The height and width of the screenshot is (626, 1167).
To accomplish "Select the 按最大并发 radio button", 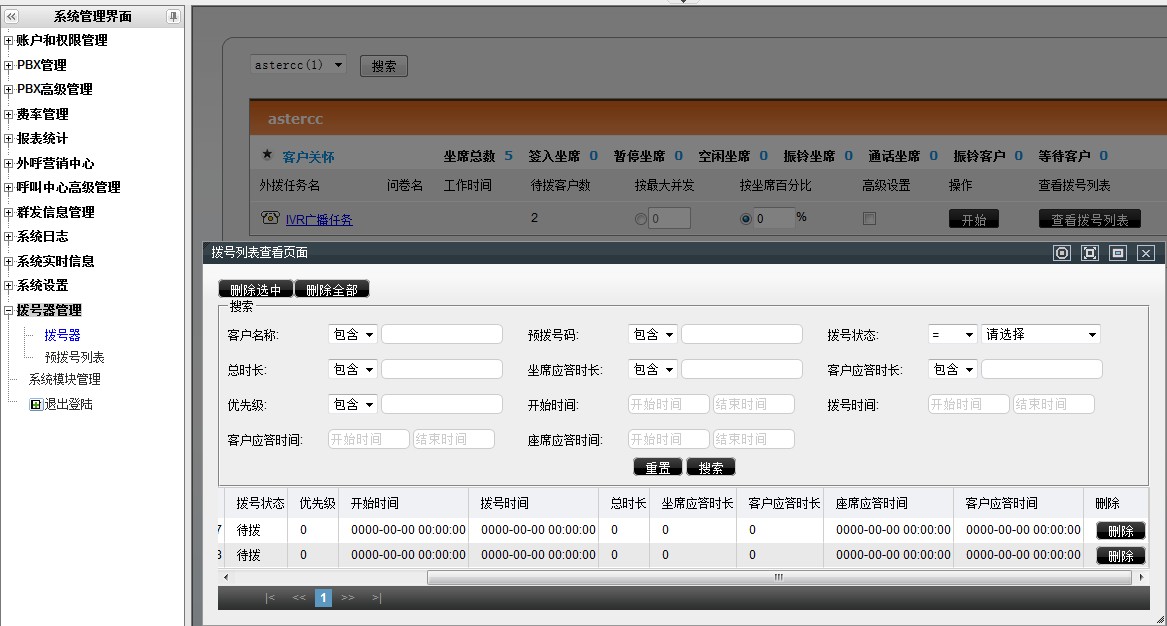I will coord(640,219).
